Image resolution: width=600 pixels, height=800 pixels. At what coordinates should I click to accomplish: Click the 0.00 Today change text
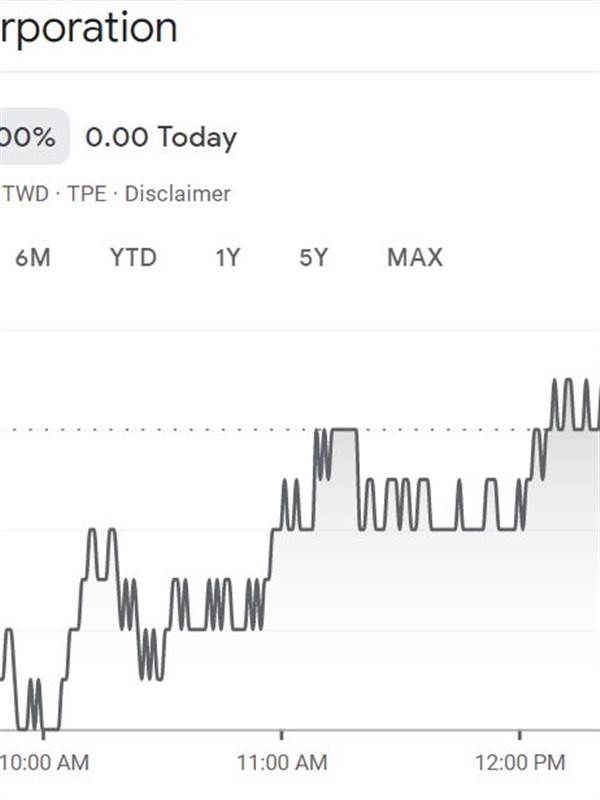[161, 137]
